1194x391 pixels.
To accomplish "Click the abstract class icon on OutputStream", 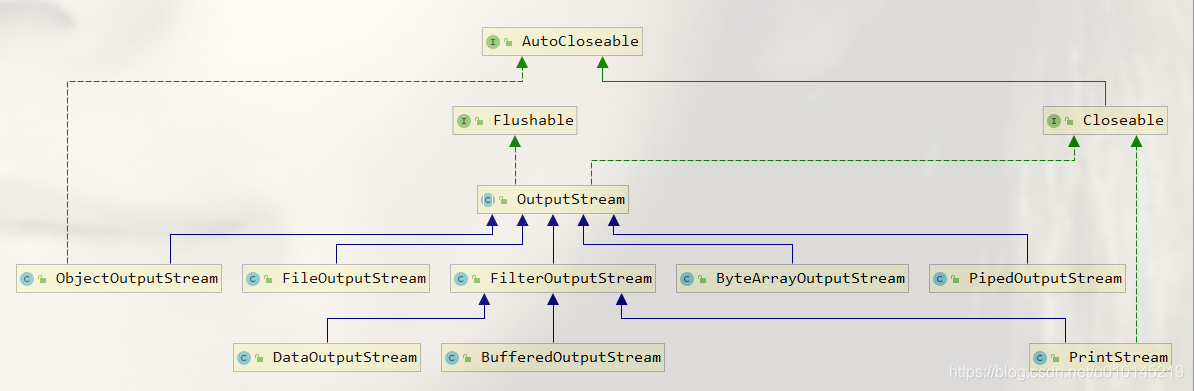I will 488,200.
